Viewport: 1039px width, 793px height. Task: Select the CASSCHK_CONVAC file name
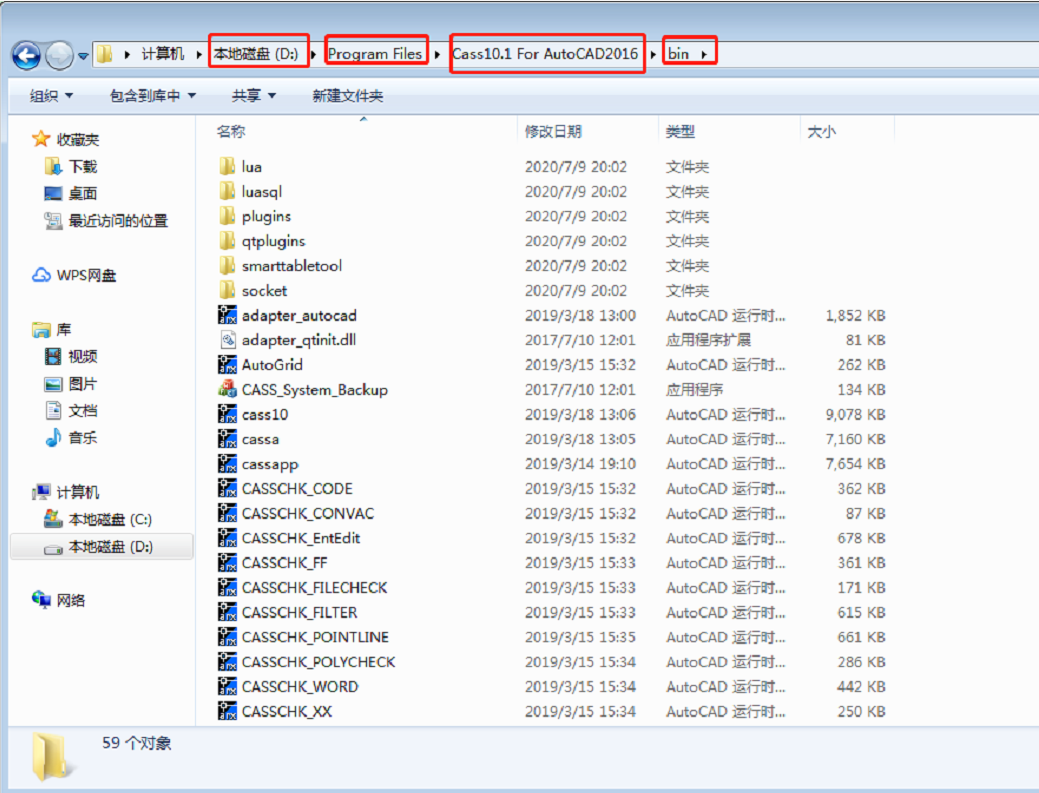(x=307, y=513)
